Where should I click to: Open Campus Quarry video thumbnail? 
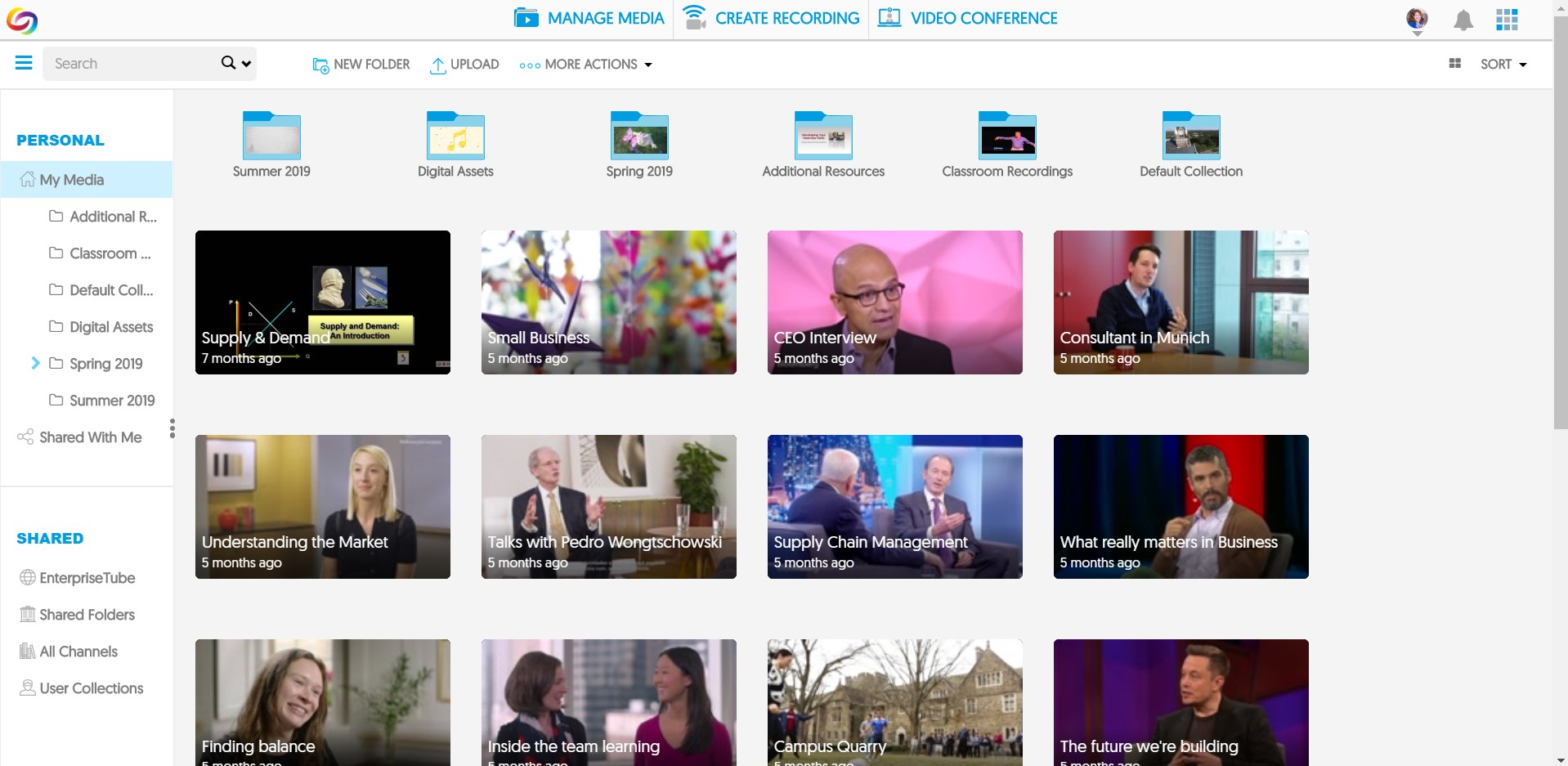coord(895,703)
